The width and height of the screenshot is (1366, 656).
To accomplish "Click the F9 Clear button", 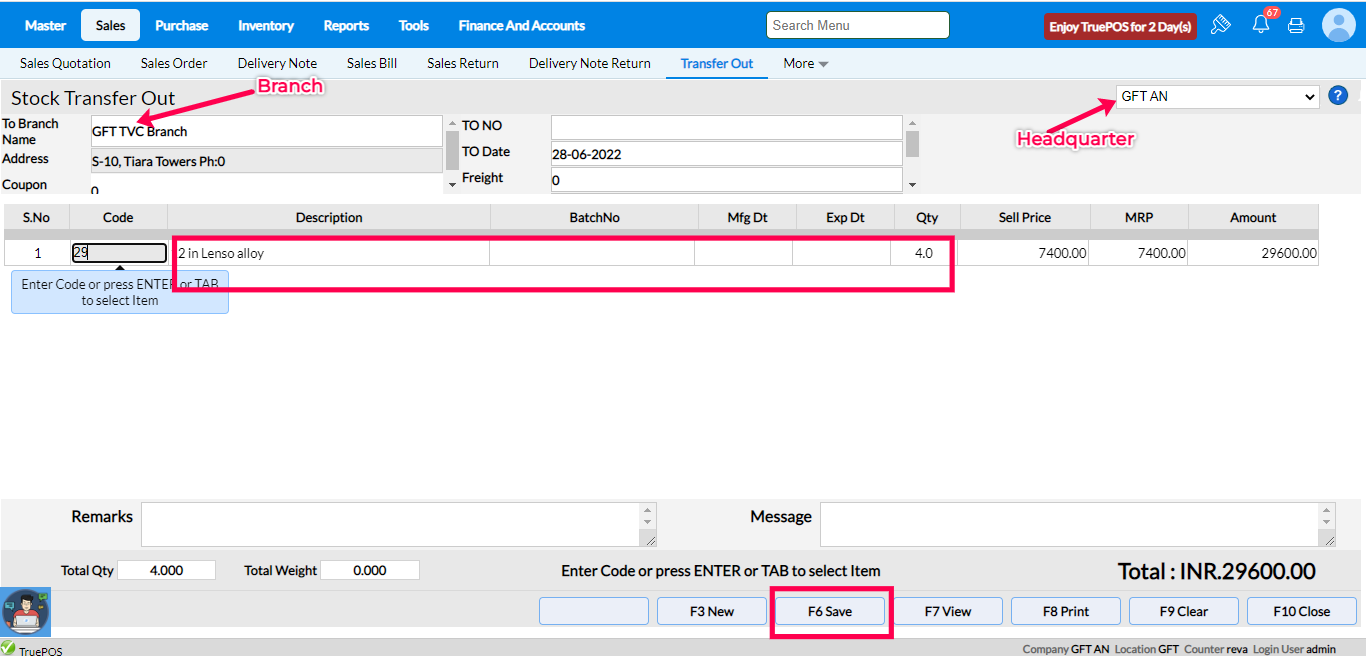I will point(1184,611).
